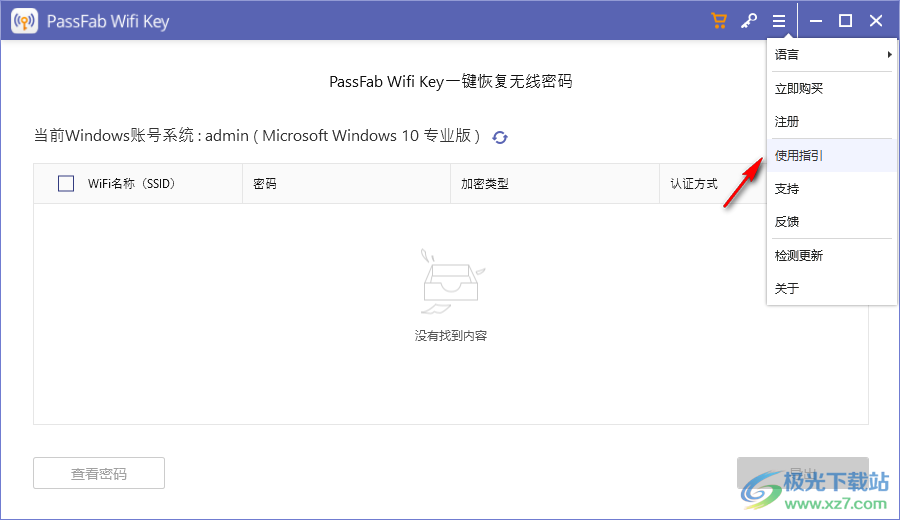Viewport: 900px width, 520px height.
Task: Expand the 语言 submenu
Action: coord(832,55)
